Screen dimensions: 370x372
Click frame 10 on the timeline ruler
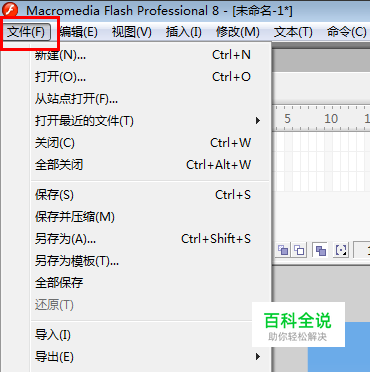(x=331, y=118)
